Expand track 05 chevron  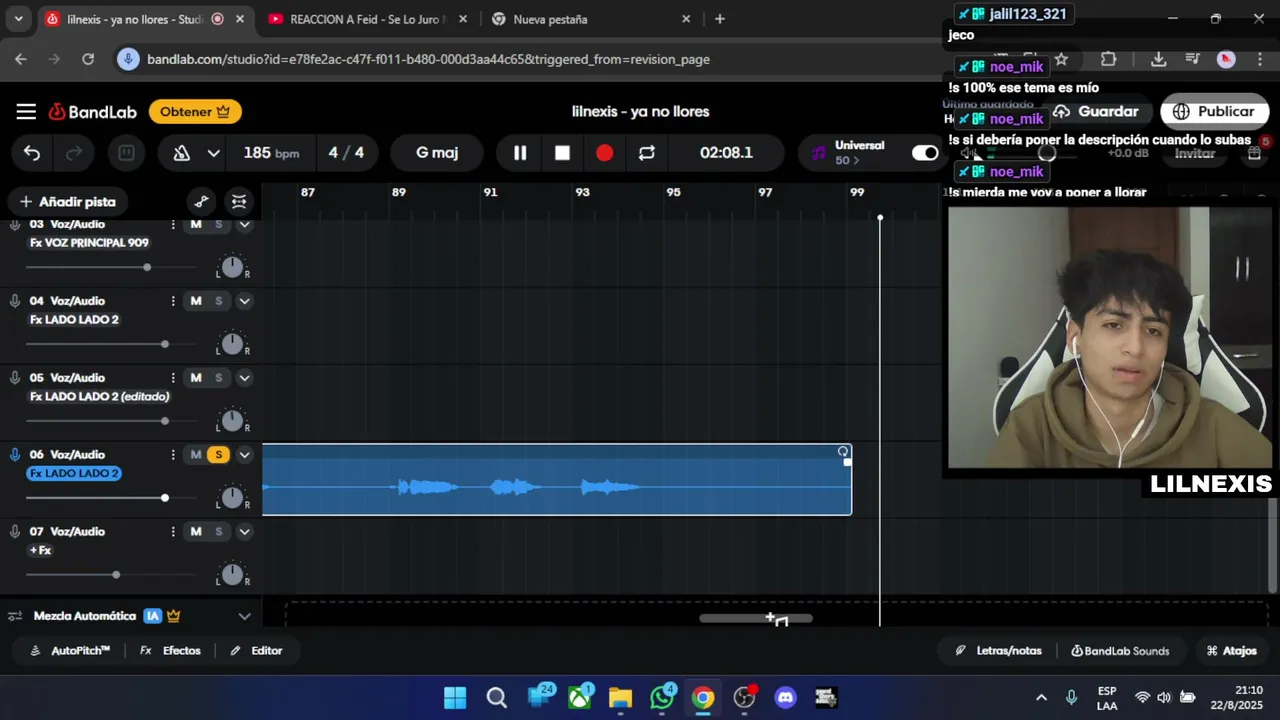point(244,378)
